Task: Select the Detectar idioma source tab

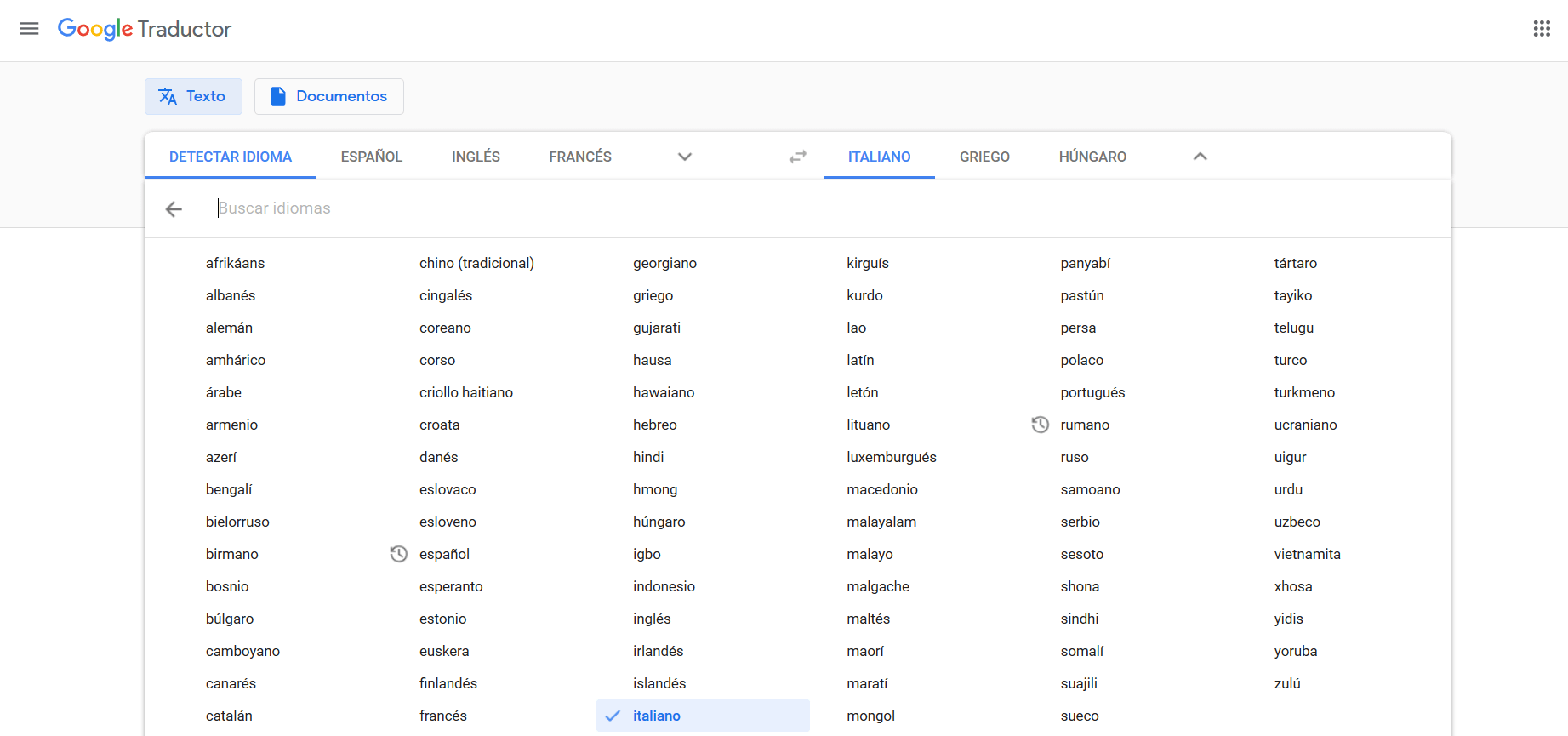Action: [231, 157]
